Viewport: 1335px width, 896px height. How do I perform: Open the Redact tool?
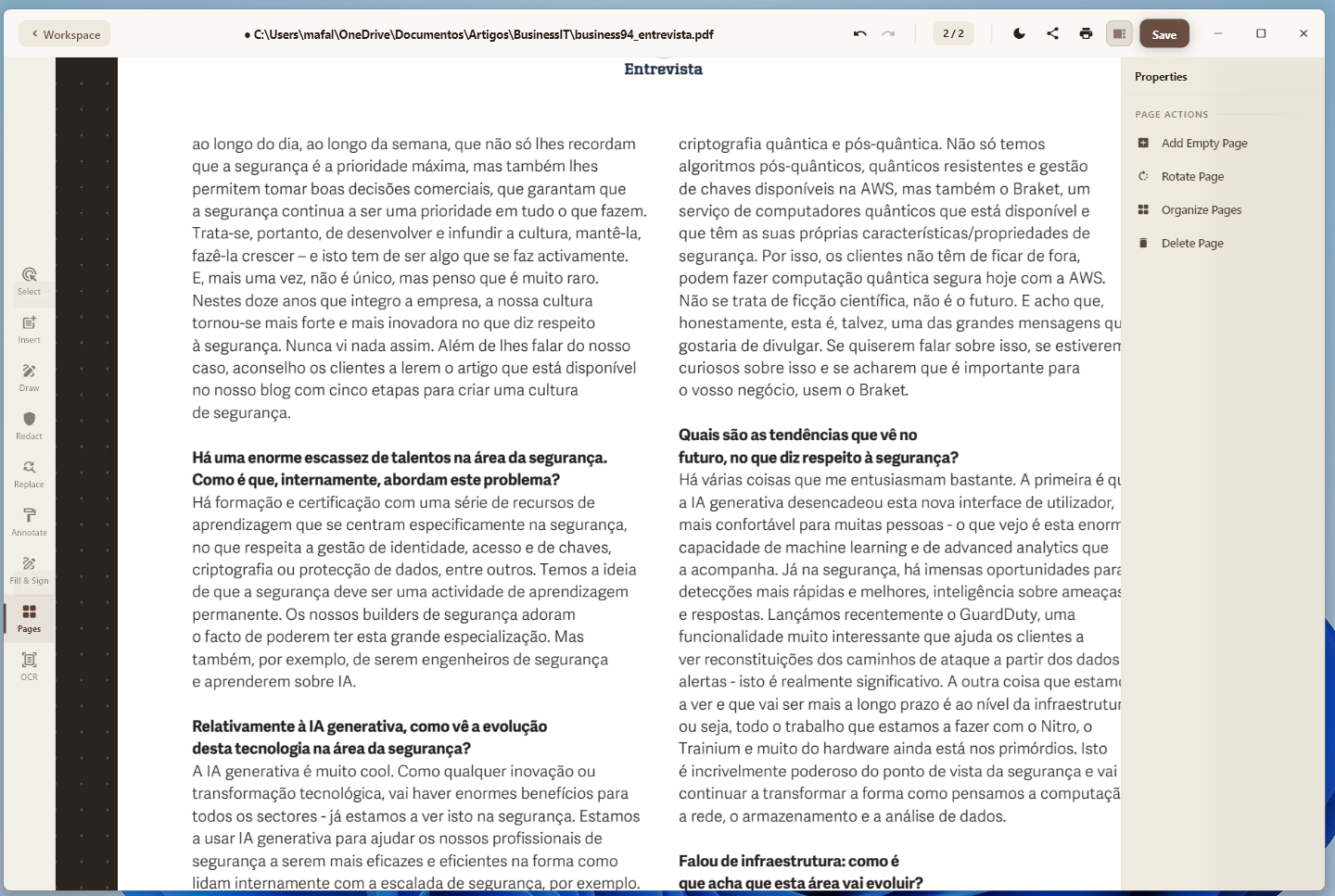29,425
